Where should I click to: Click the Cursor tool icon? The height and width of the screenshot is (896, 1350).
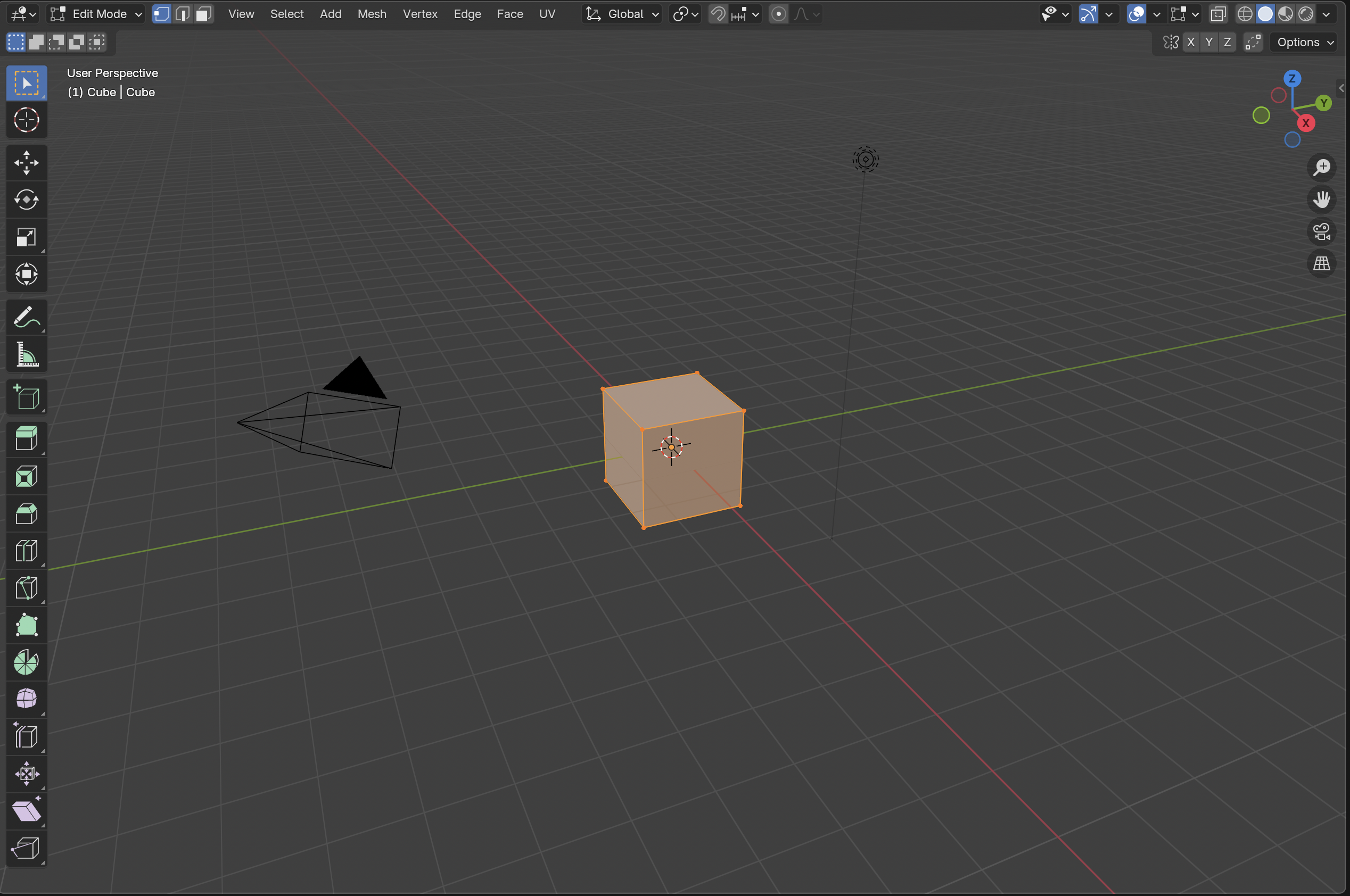coord(26,120)
